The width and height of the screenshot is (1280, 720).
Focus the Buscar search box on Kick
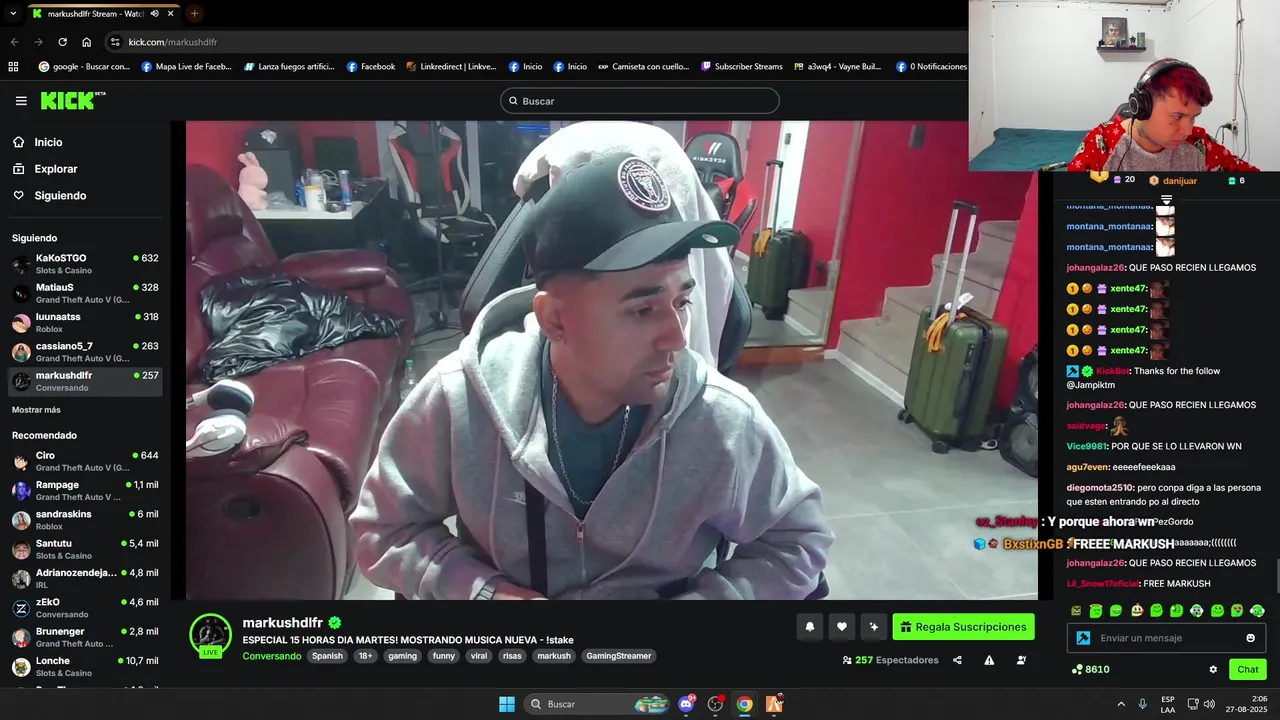click(639, 101)
